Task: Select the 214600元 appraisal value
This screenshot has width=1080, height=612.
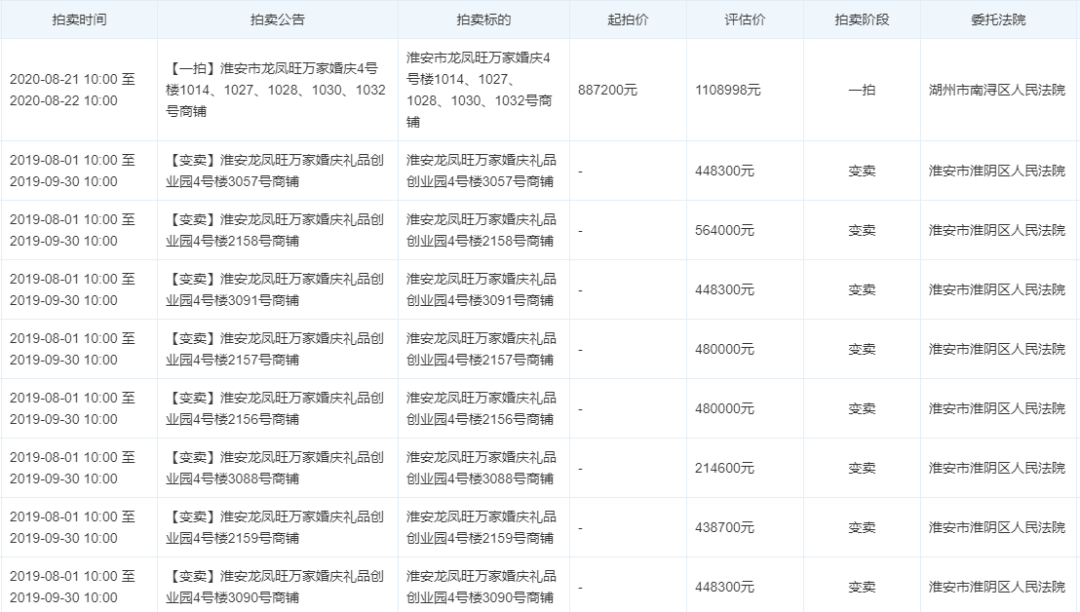Action: [x=725, y=468]
